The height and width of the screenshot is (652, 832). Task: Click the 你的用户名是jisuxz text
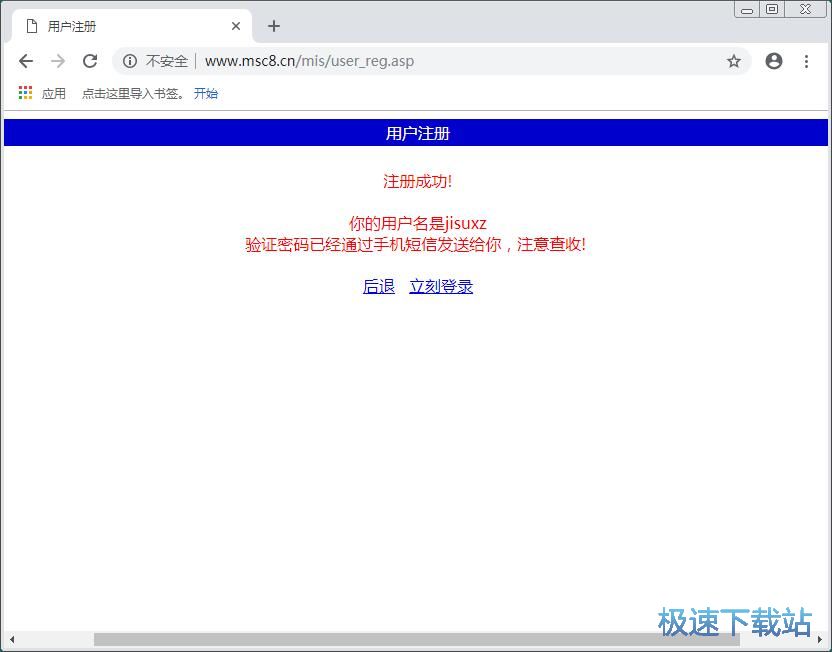[418, 223]
